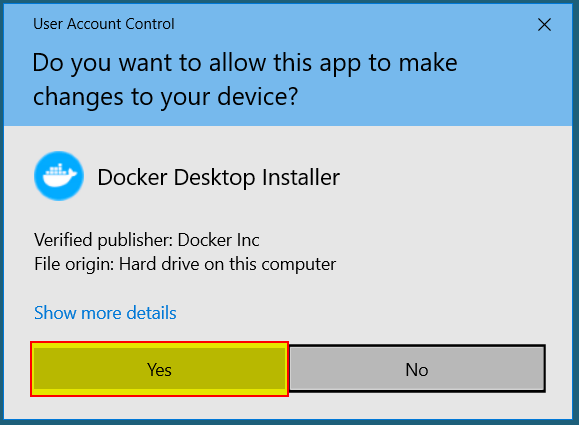579x425 pixels.
Task: Click the File origin label text
Action: (x=74, y=265)
